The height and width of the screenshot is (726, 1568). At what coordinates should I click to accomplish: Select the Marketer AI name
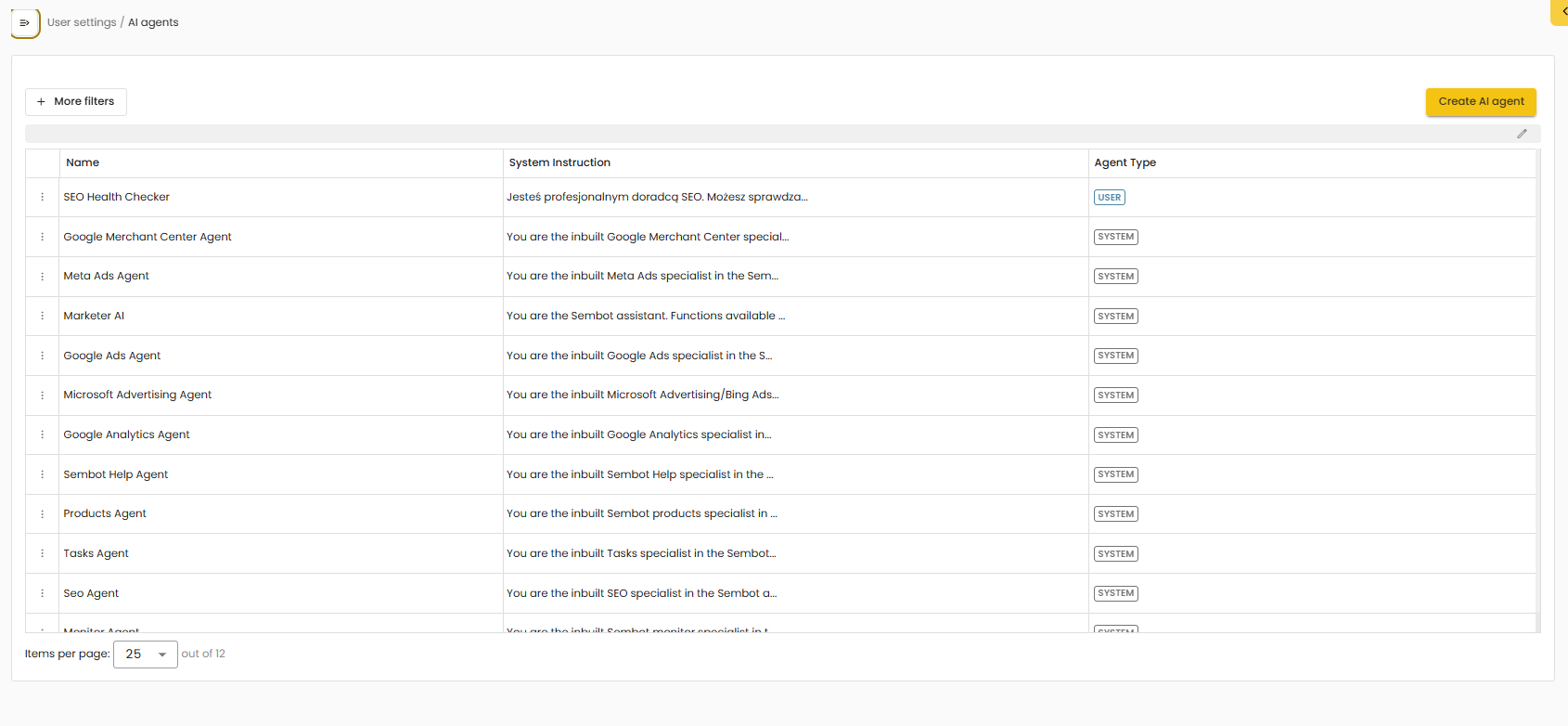pyautogui.click(x=94, y=316)
